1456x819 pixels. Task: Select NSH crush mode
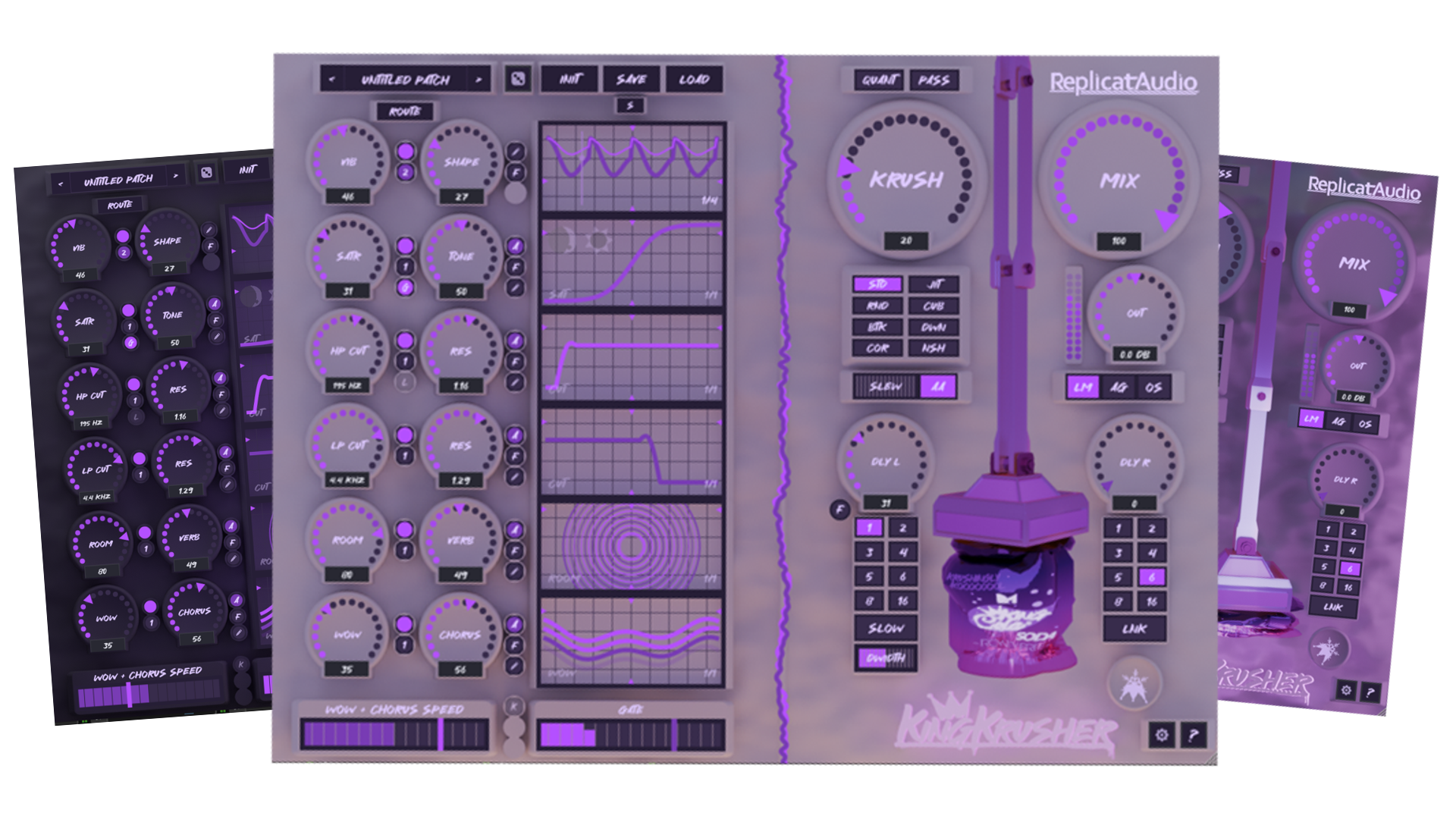934,348
